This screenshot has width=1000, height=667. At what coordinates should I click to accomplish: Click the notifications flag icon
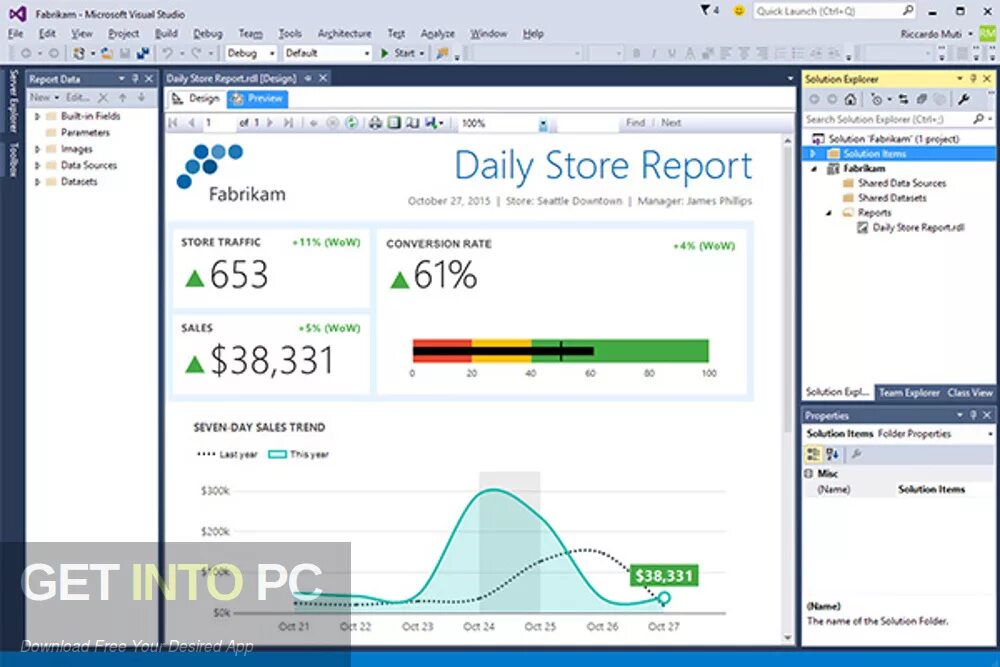tap(705, 10)
